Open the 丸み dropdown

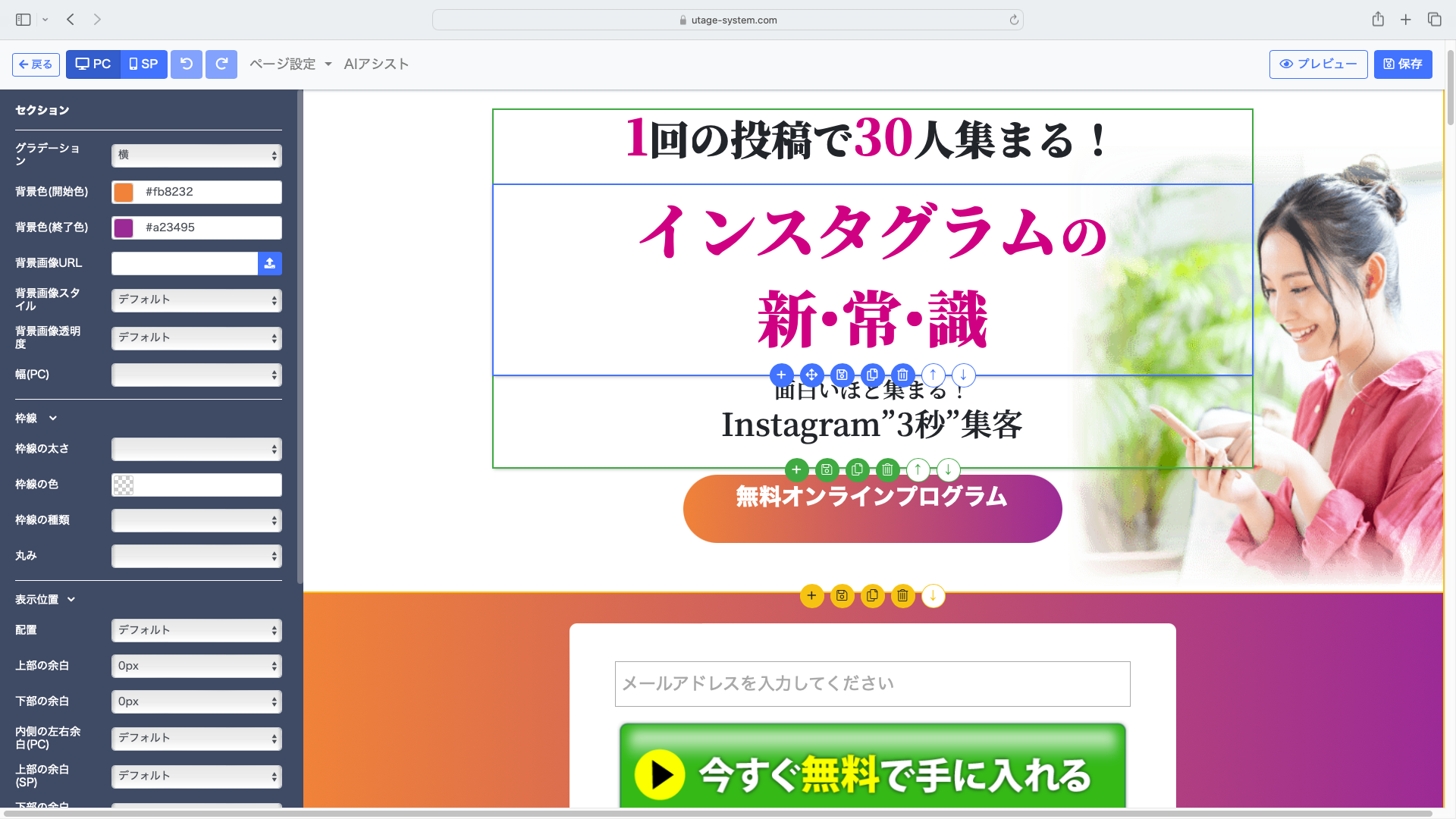(196, 556)
